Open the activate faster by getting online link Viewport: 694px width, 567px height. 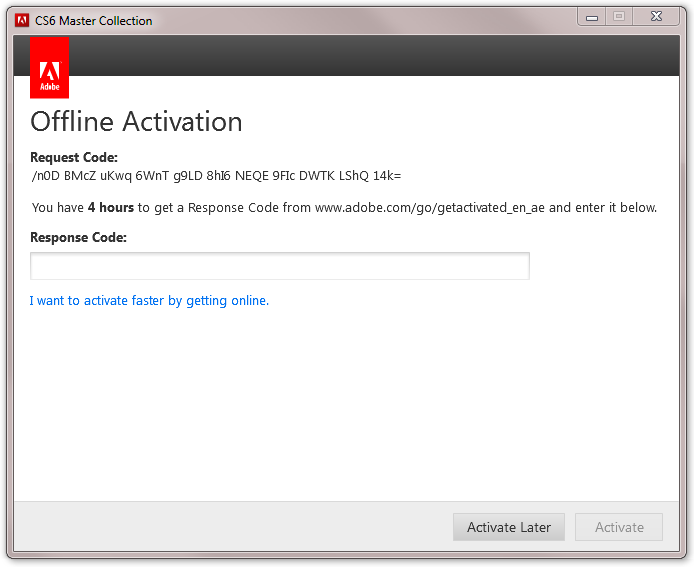click(x=149, y=301)
